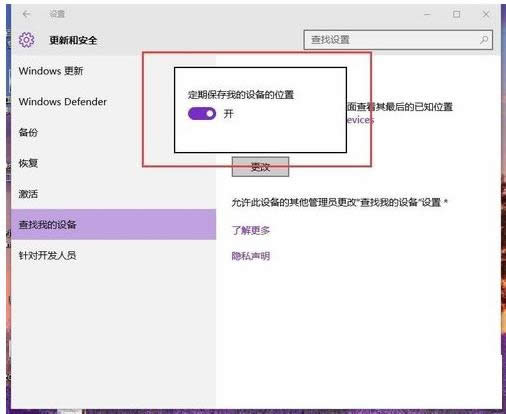Open the 恢复 section
Viewport: 506px width, 414px height.
click(x=28, y=163)
